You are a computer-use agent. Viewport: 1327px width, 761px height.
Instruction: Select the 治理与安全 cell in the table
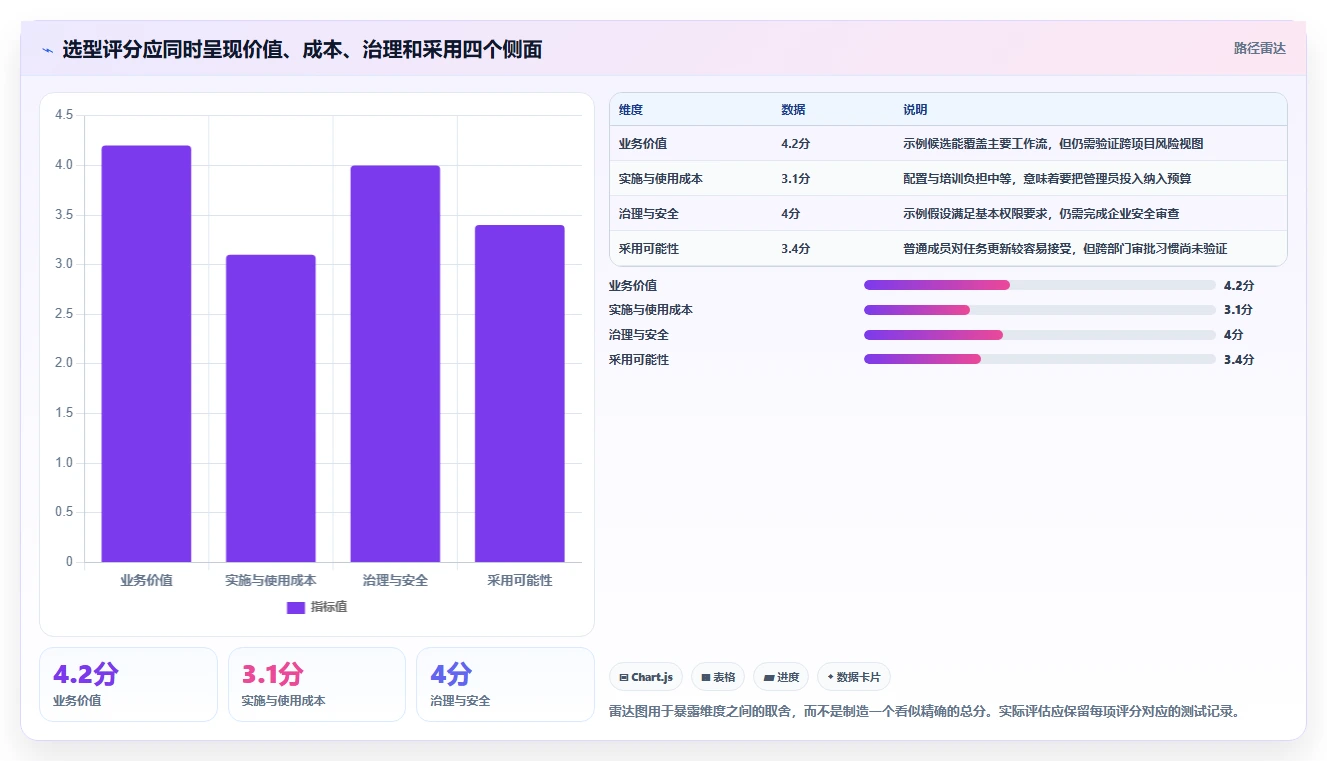click(x=649, y=214)
